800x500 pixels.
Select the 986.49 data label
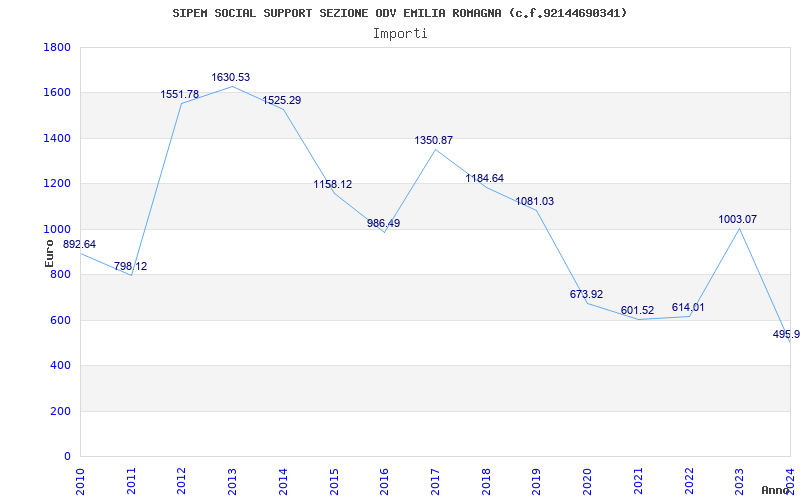tap(384, 223)
